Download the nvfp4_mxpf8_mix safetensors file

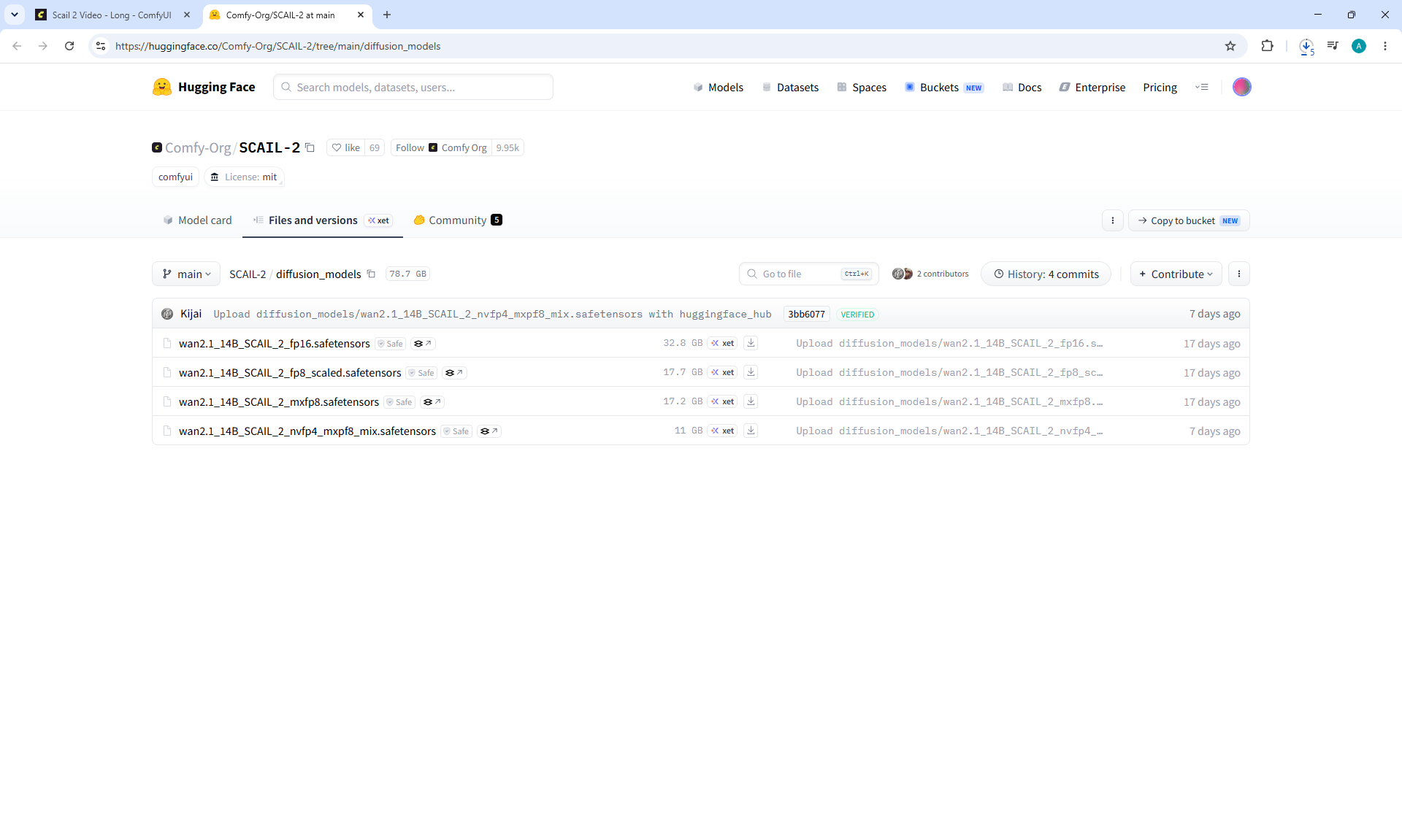(751, 431)
